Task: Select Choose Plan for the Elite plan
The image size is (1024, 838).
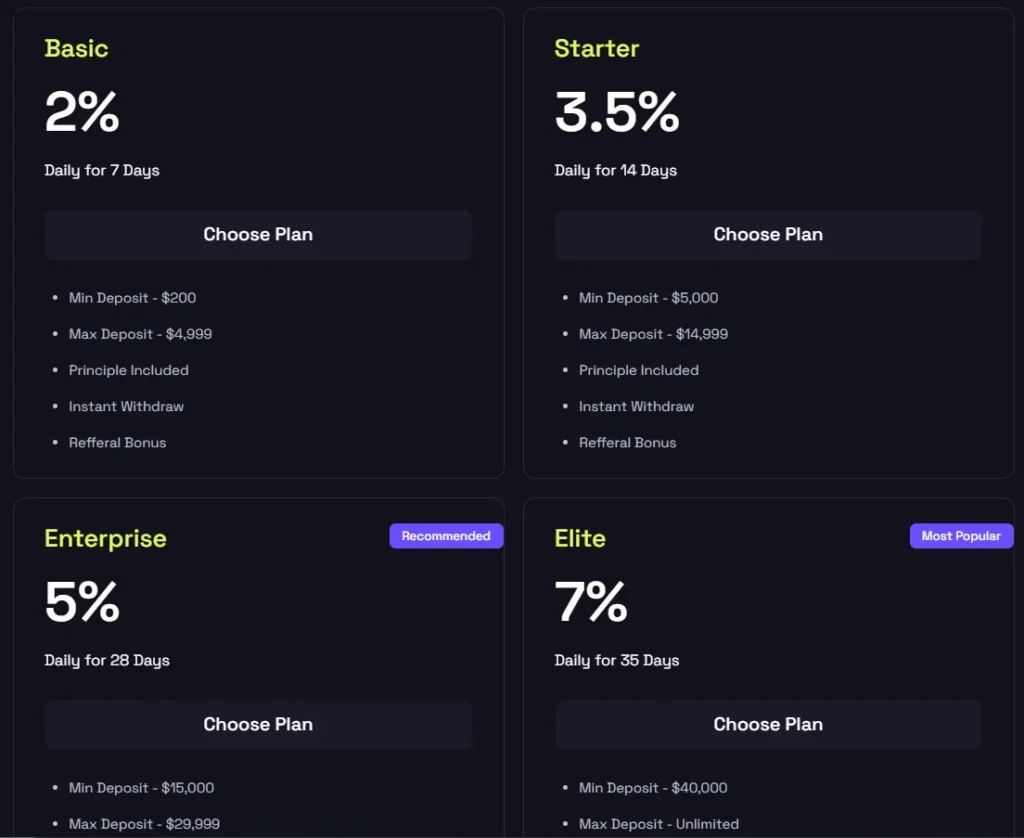Action: pos(768,725)
